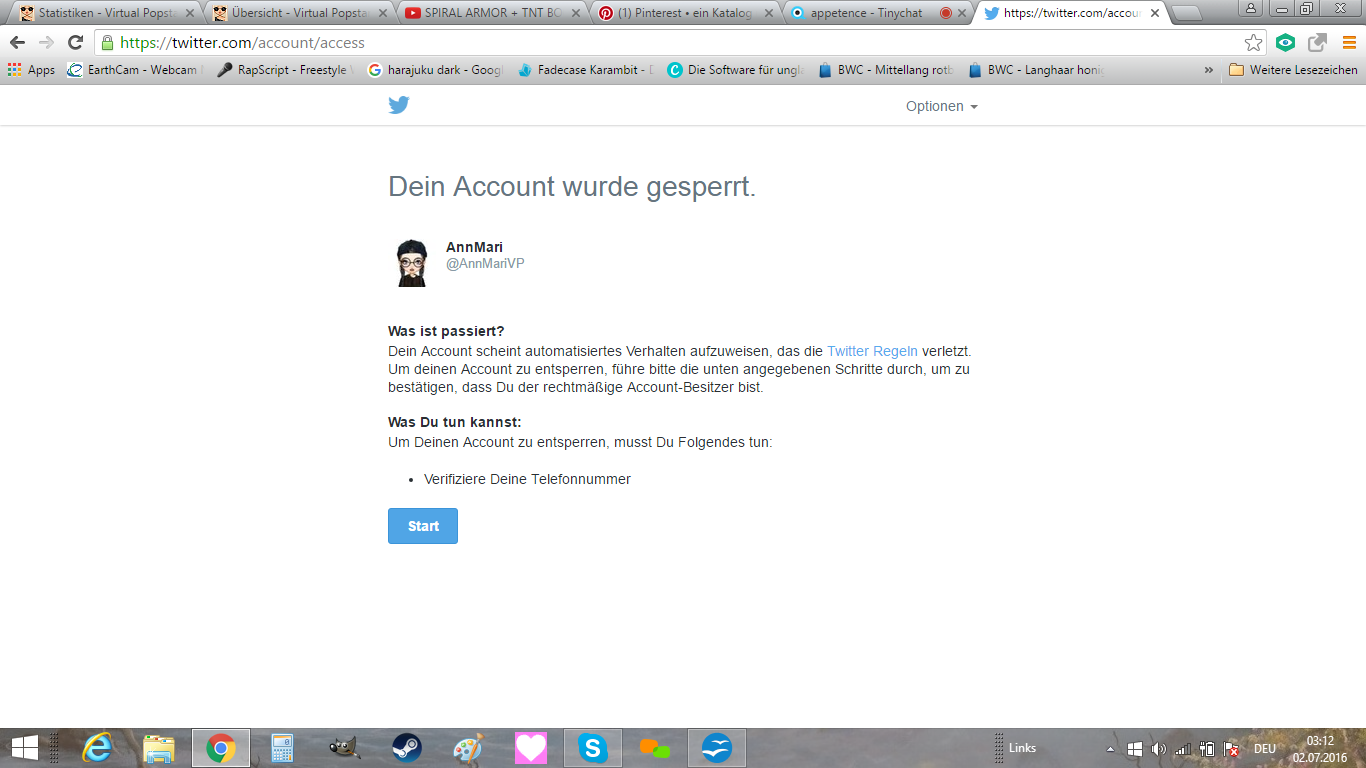Click the pink heart app in taskbar

(x=531, y=748)
